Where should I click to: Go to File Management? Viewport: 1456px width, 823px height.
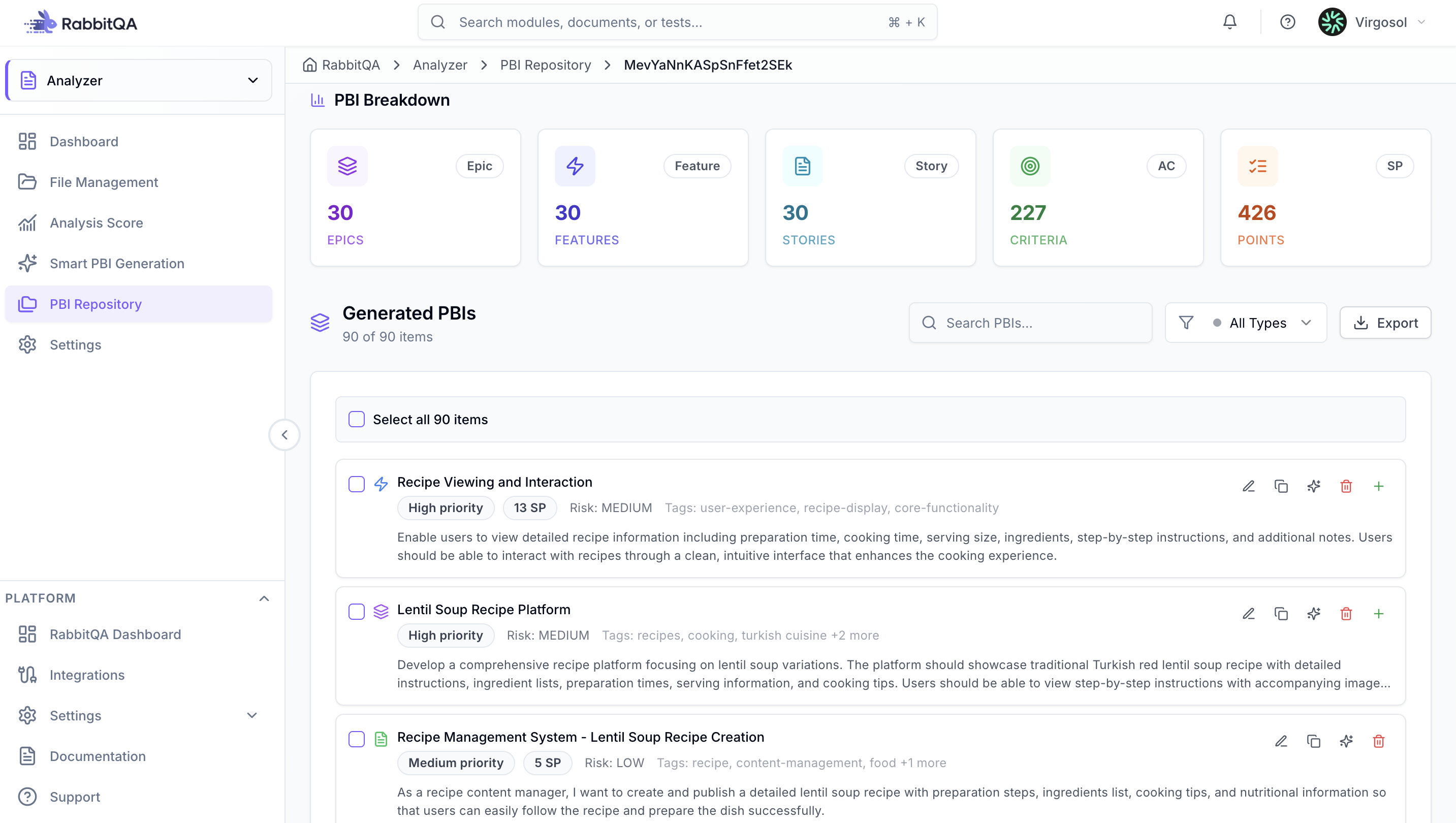tap(139, 182)
